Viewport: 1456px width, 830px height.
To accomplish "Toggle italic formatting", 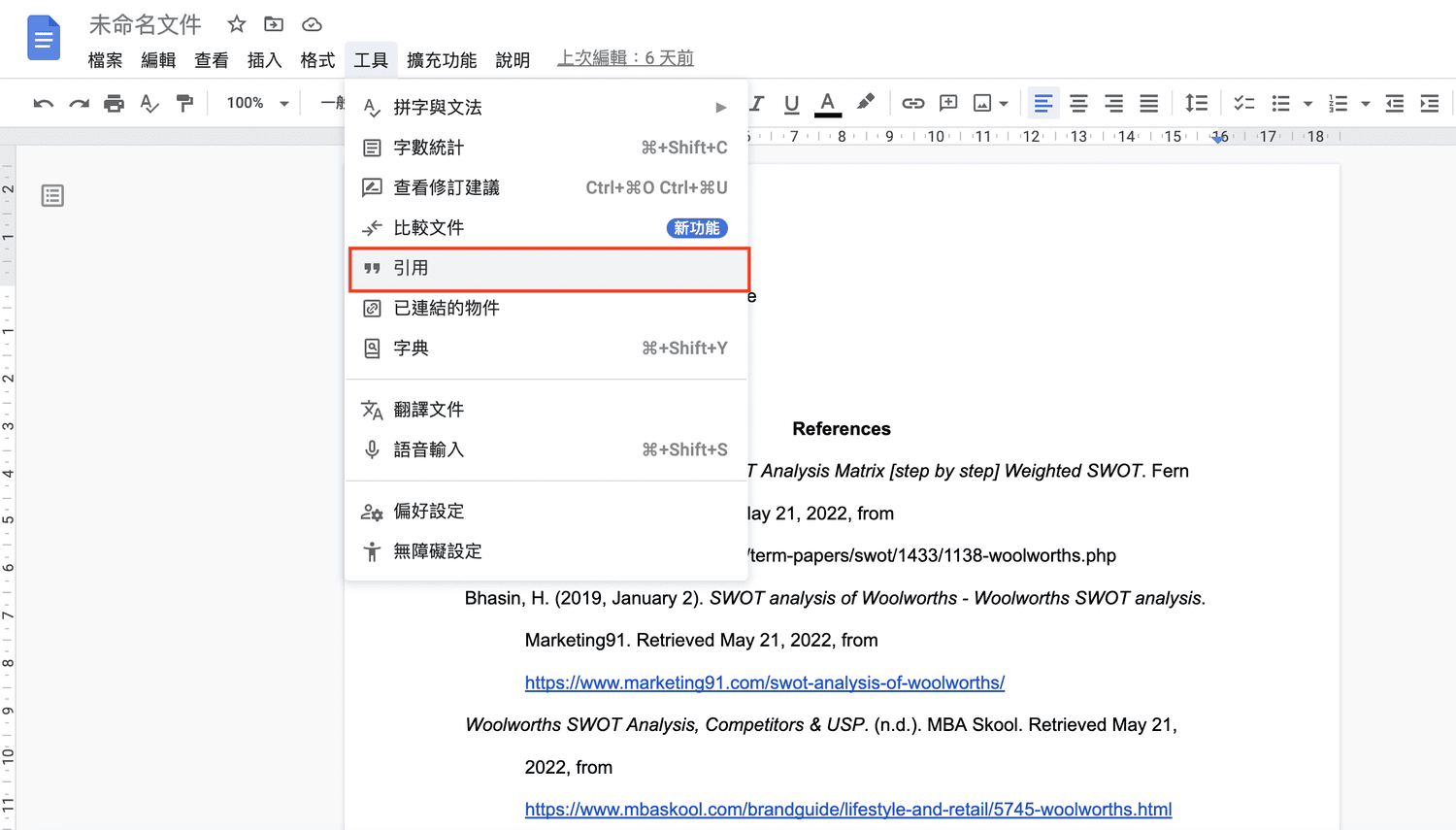I will 757,103.
